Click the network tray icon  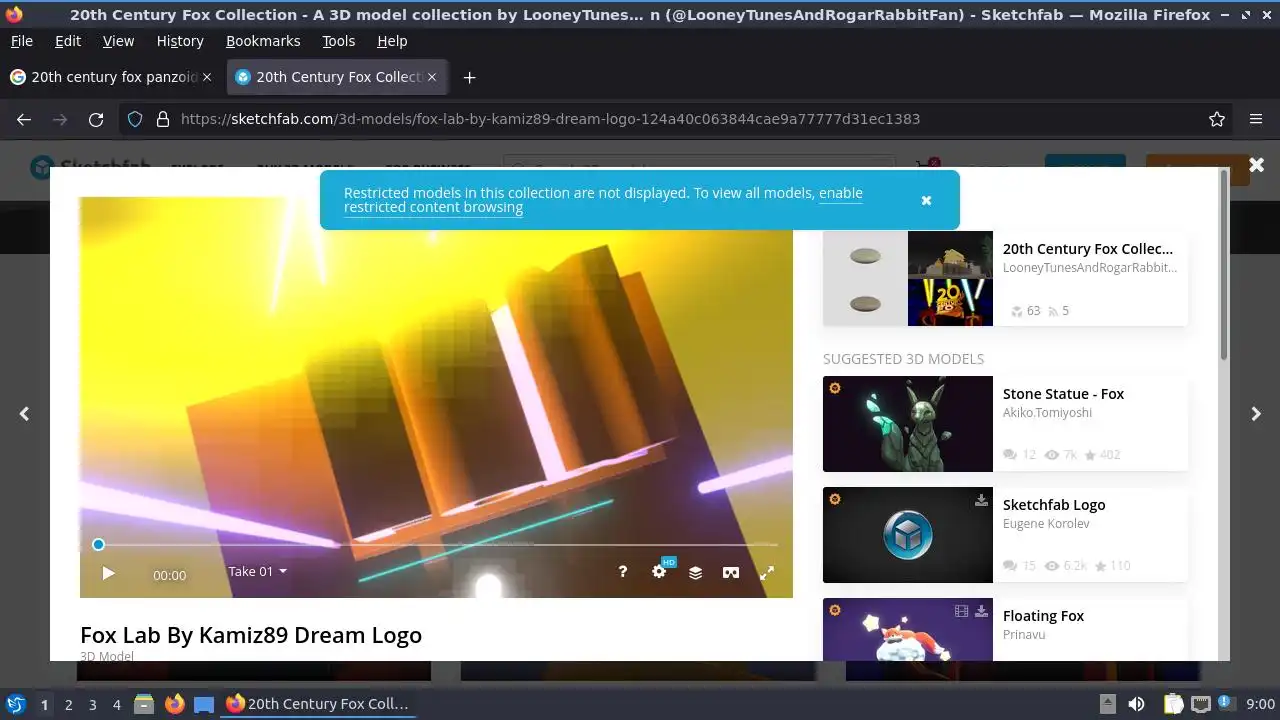tap(1201, 704)
